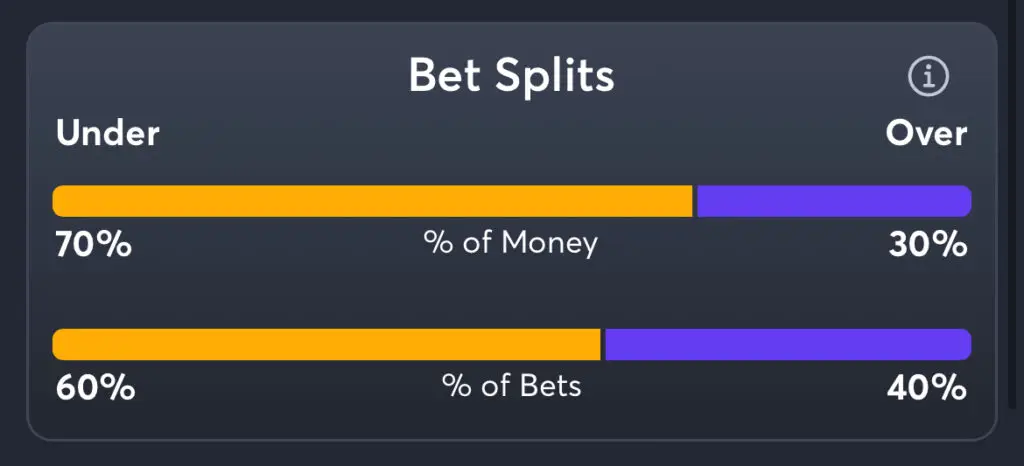Image resolution: width=1024 pixels, height=466 pixels.
Task: Click the 30% money value
Action: click(927, 244)
